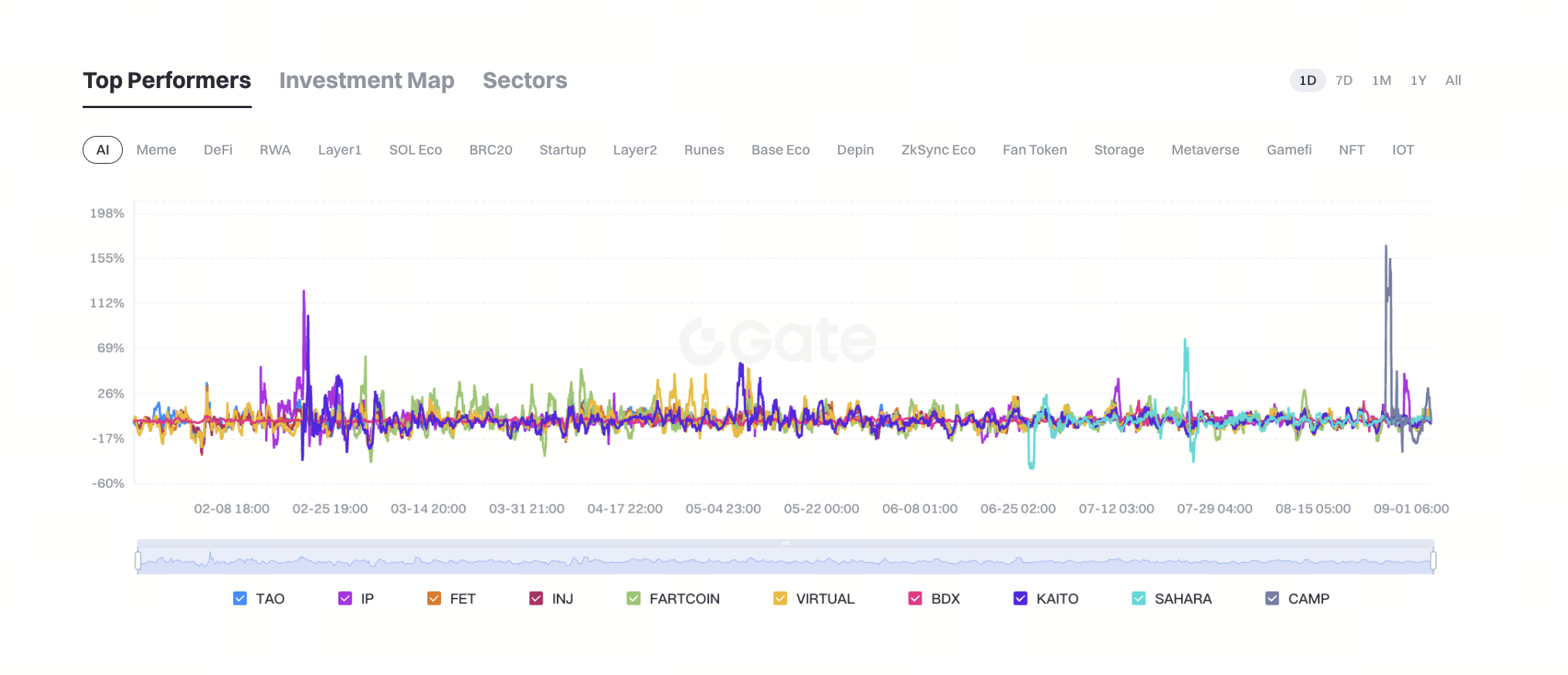This screenshot has height=675, width=1568.
Task: Disable the FET legend checkbox
Action: tap(434, 599)
